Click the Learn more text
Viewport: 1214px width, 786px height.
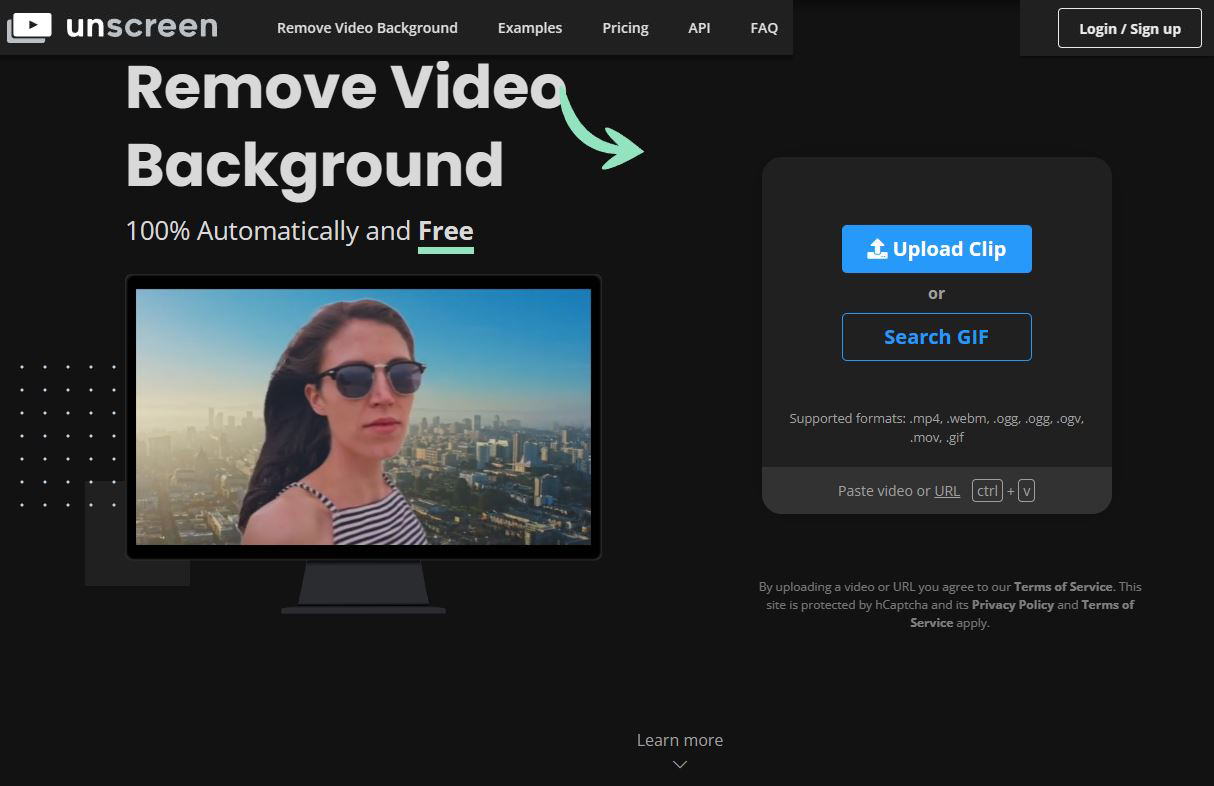coord(680,740)
